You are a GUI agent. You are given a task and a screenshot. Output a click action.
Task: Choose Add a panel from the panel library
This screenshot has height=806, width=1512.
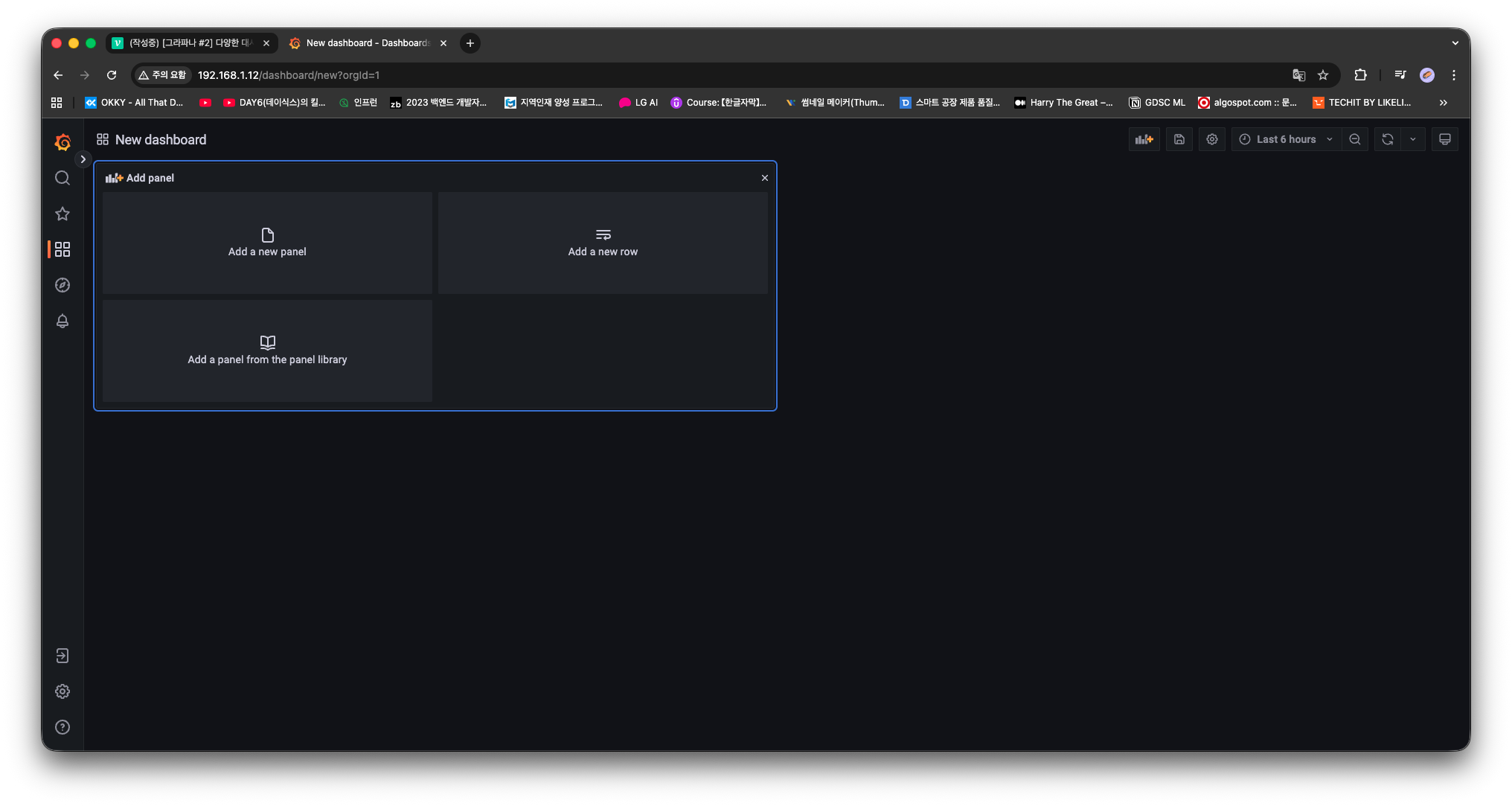tap(267, 351)
